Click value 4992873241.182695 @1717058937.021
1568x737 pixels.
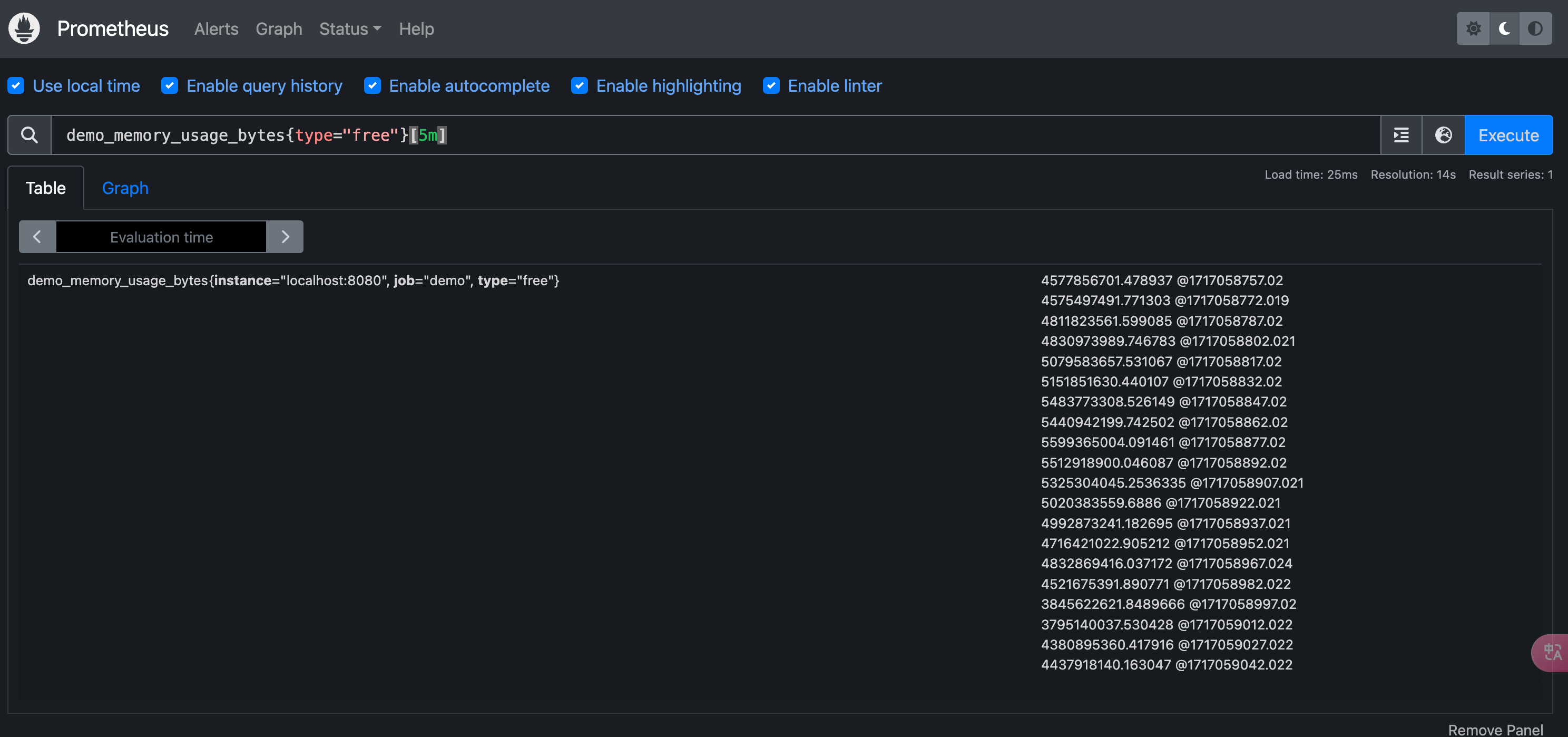coord(1165,523)
